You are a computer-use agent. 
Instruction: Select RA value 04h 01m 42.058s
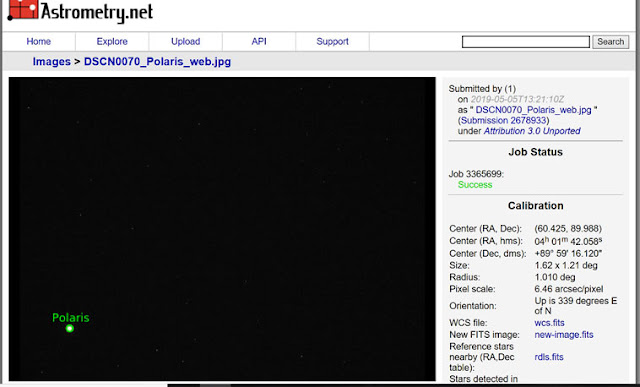tap(568, 241)
